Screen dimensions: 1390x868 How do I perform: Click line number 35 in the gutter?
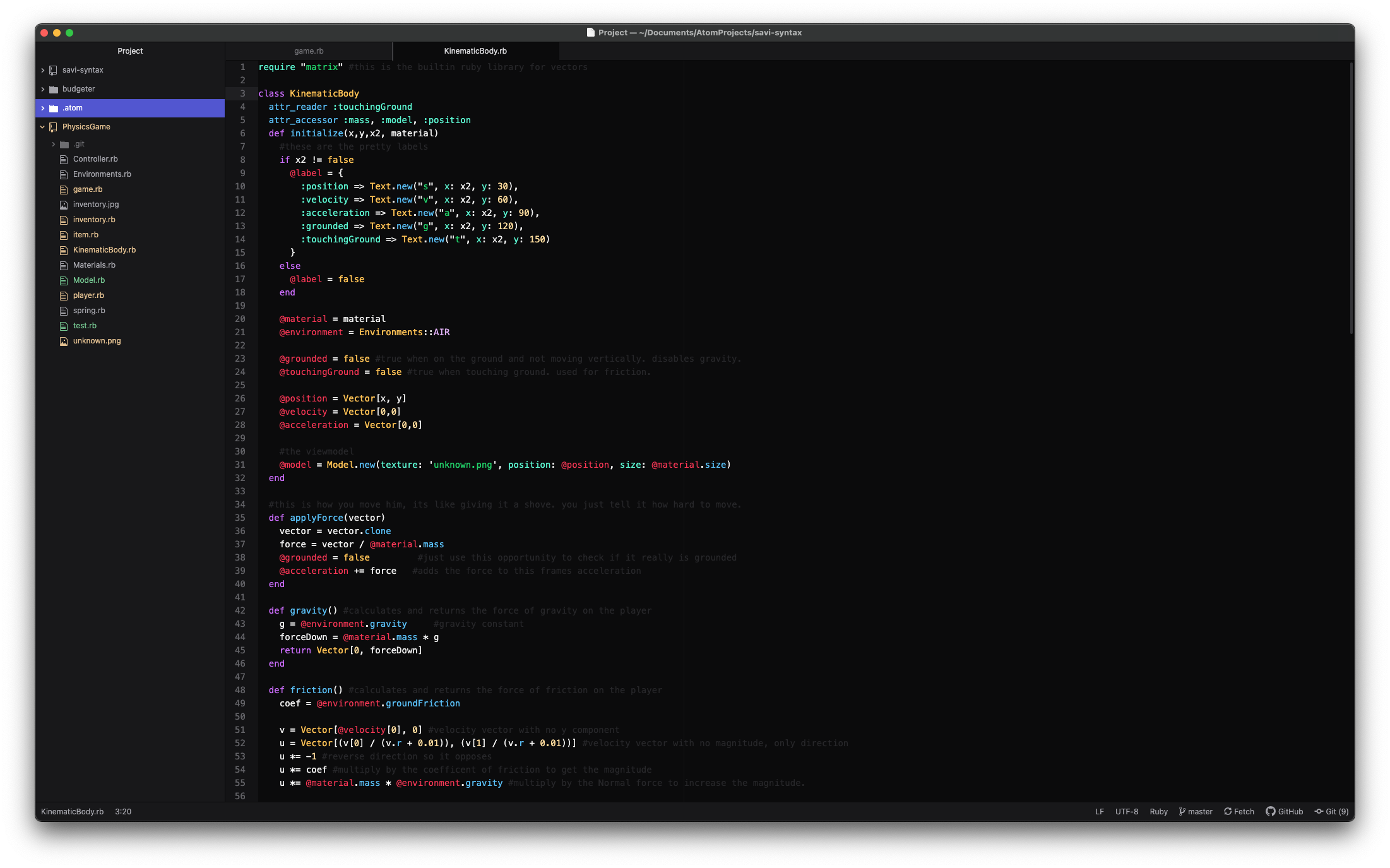click(x=240, y=518)
